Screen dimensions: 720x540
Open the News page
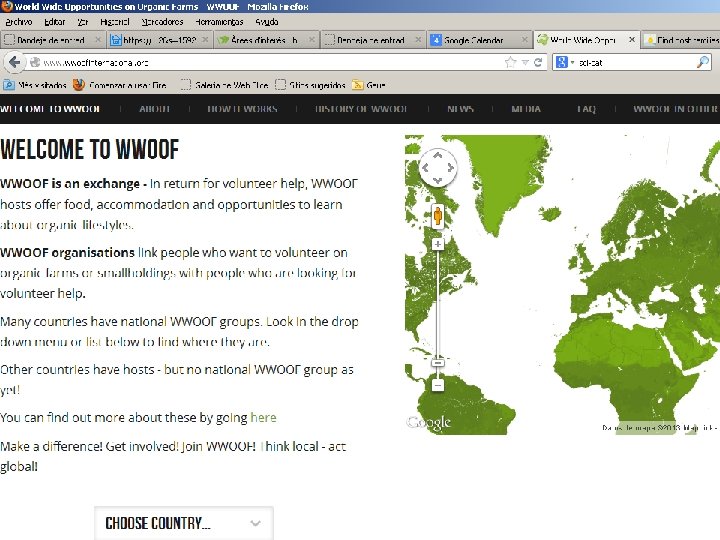tap(461, 109)
